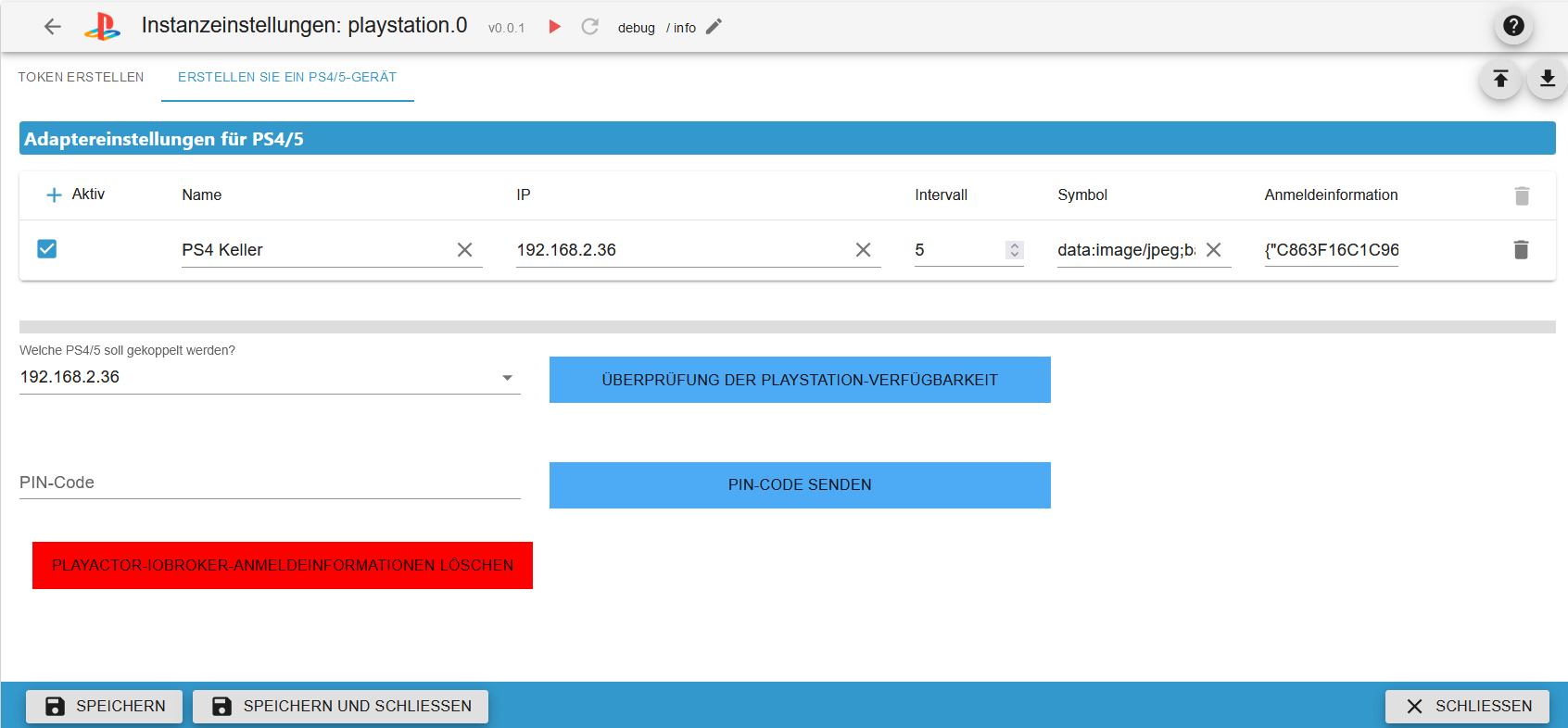Viewport: 1568px width, 728px height.
Task: Click Instanzeinstellungen: playstation.0 title
Action: click(304, 26)
